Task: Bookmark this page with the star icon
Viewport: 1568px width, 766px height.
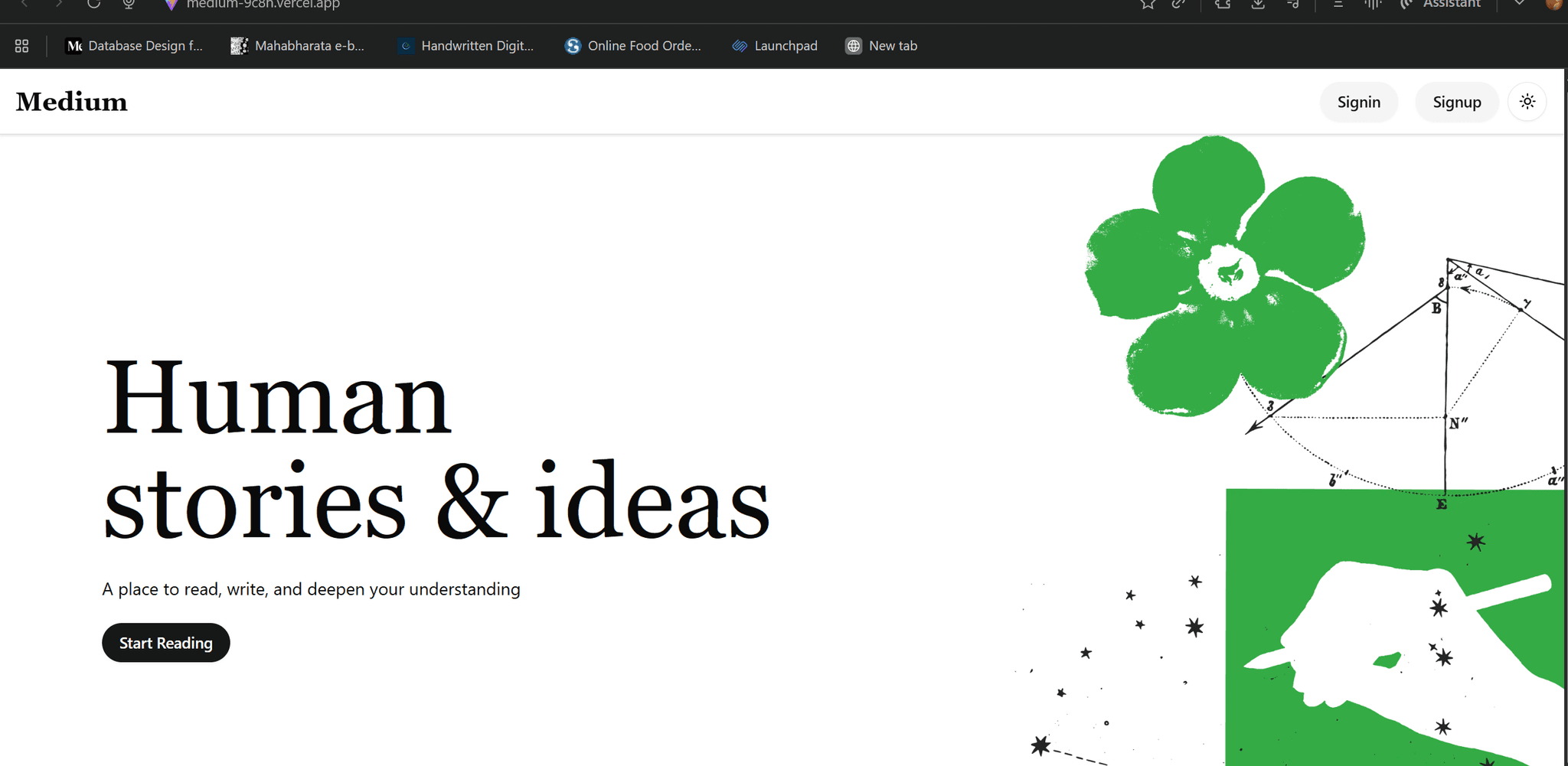Action: 1147,4
